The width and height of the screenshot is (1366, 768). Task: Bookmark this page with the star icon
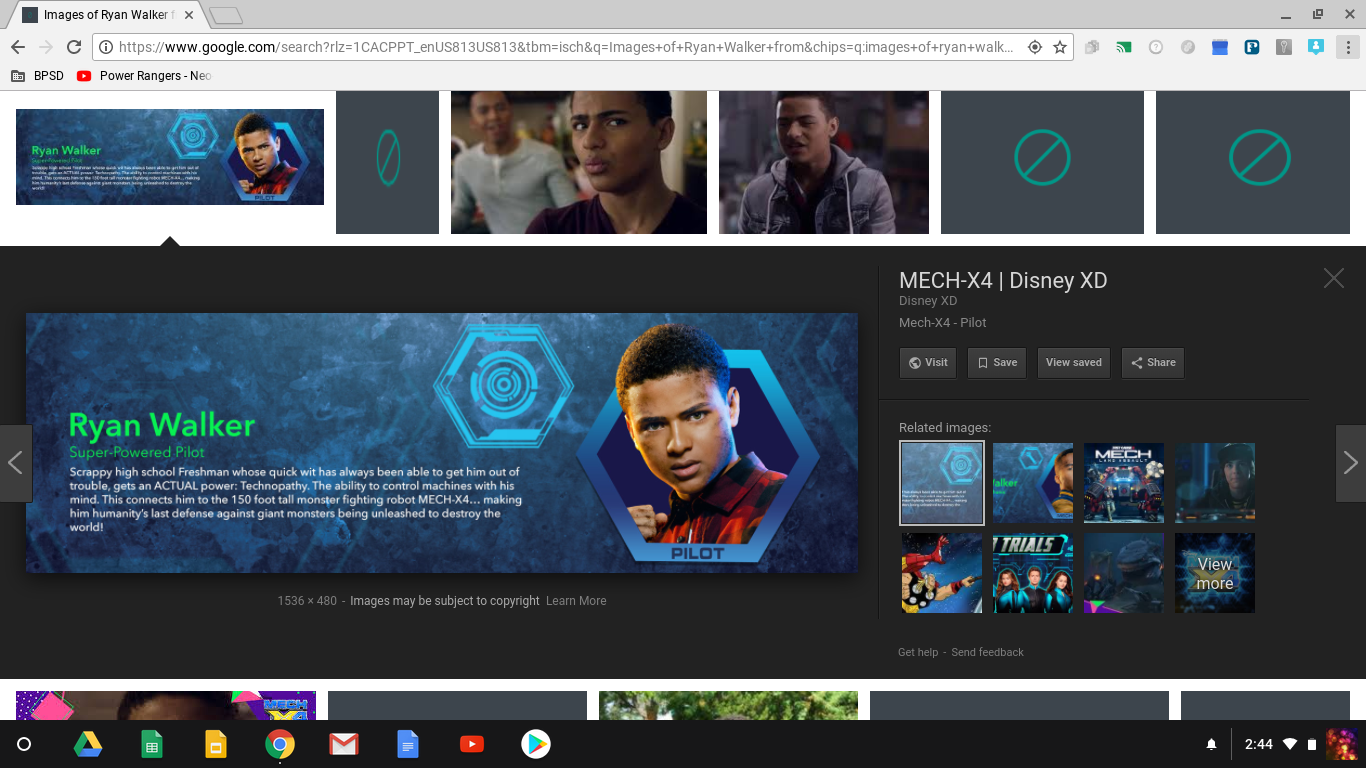tap(1060, 47)
